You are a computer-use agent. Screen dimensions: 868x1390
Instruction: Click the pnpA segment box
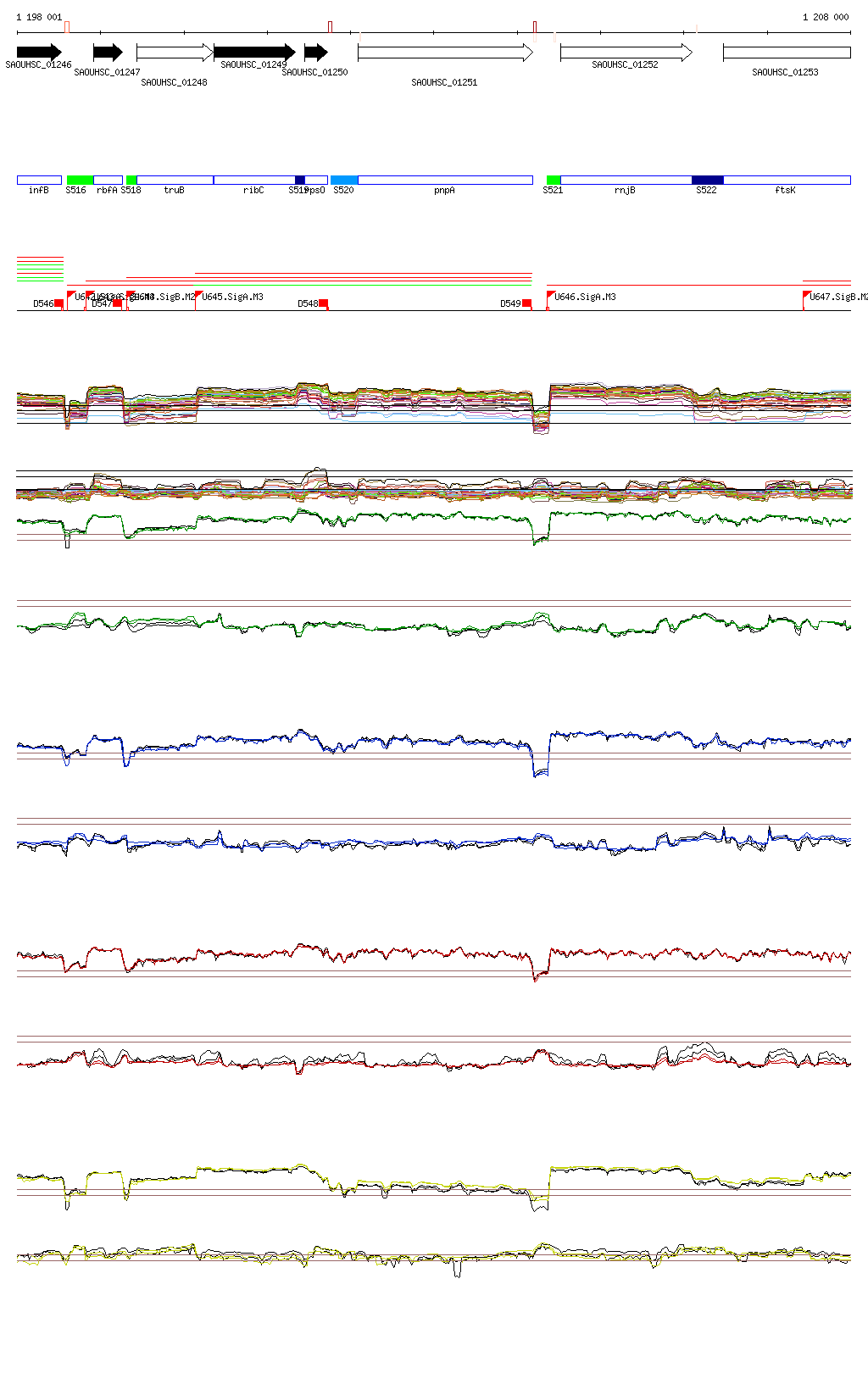click(x=445, y=180)
